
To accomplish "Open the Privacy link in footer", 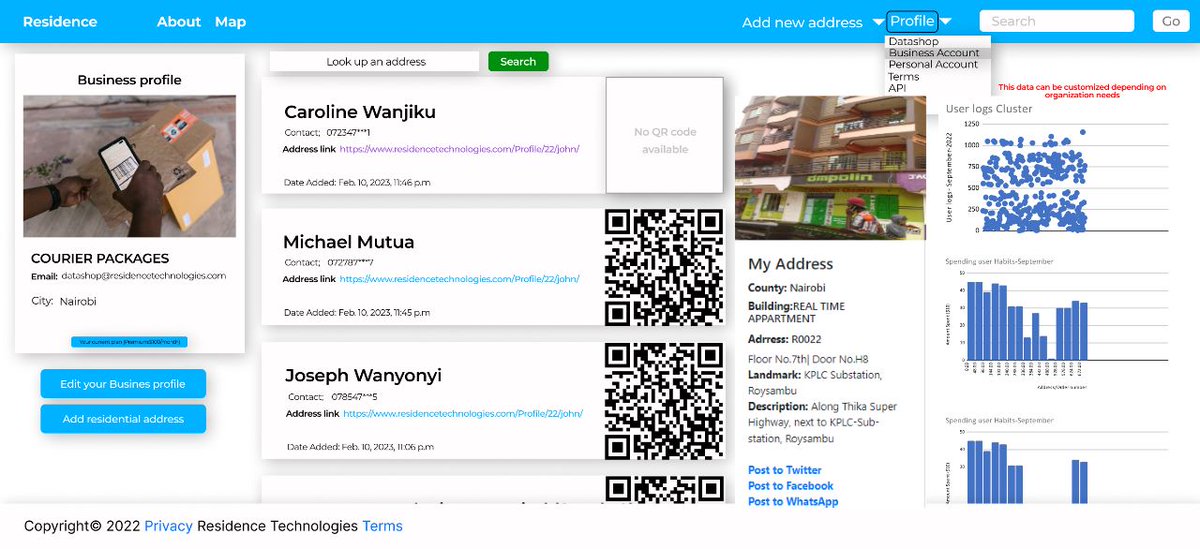I will (168, 526).
